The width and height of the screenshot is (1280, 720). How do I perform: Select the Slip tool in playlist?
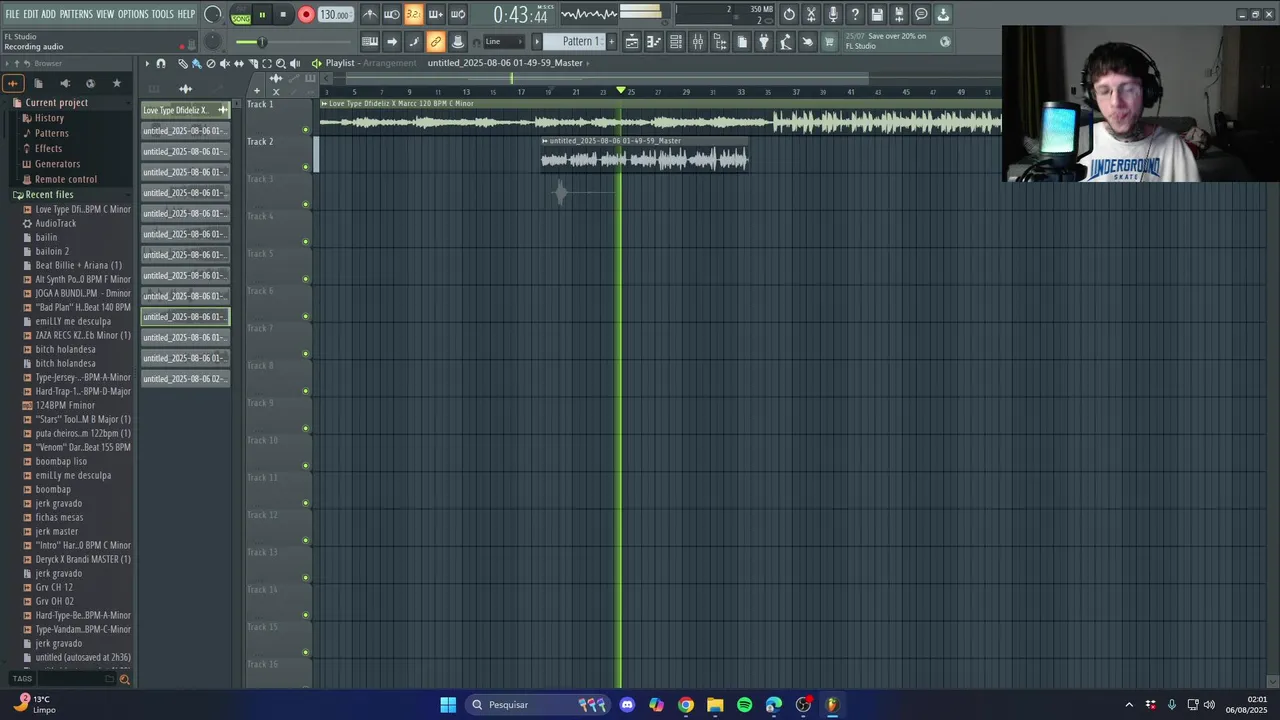(238, 63)
